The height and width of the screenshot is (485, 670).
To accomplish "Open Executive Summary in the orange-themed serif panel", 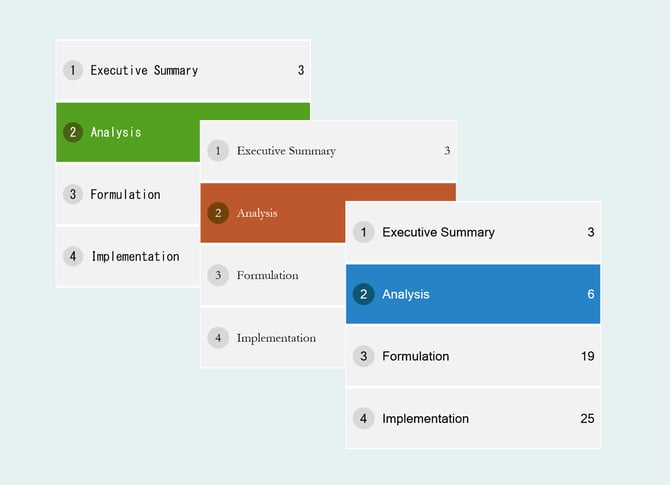I will 286,151.
